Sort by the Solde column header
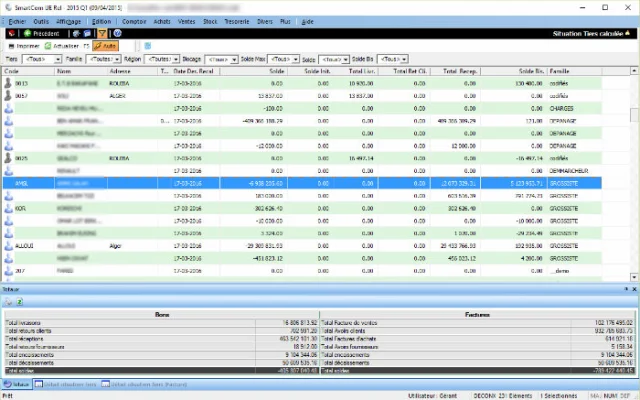The height and width of the screenshot is (400, 640). [x=272, y=72]
